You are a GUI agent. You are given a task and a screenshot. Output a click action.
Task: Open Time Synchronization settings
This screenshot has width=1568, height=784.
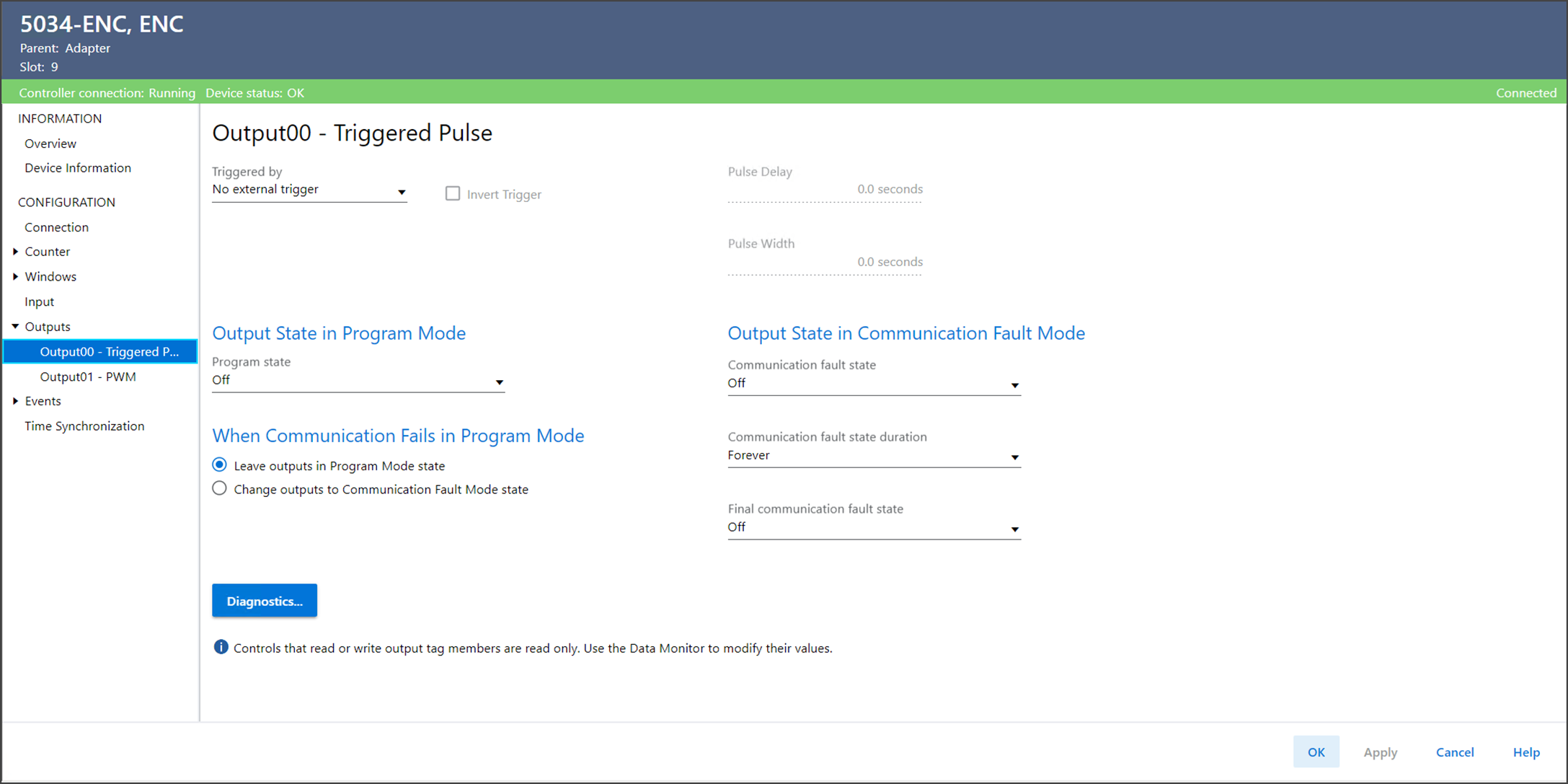pyautogui.click(x=84, y=426)
